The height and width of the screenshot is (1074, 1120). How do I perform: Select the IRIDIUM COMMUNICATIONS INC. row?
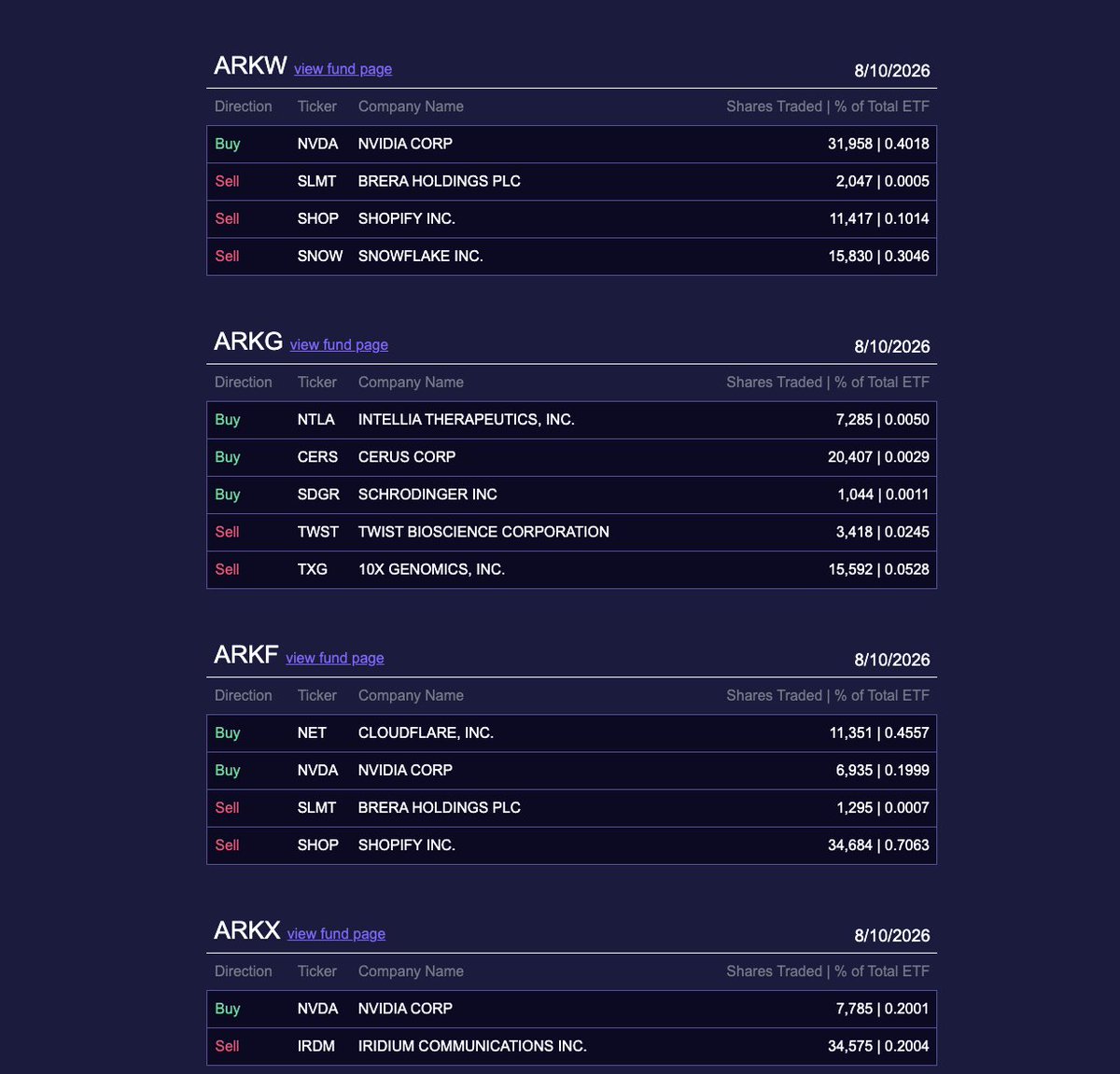[x=571, y=1046]
